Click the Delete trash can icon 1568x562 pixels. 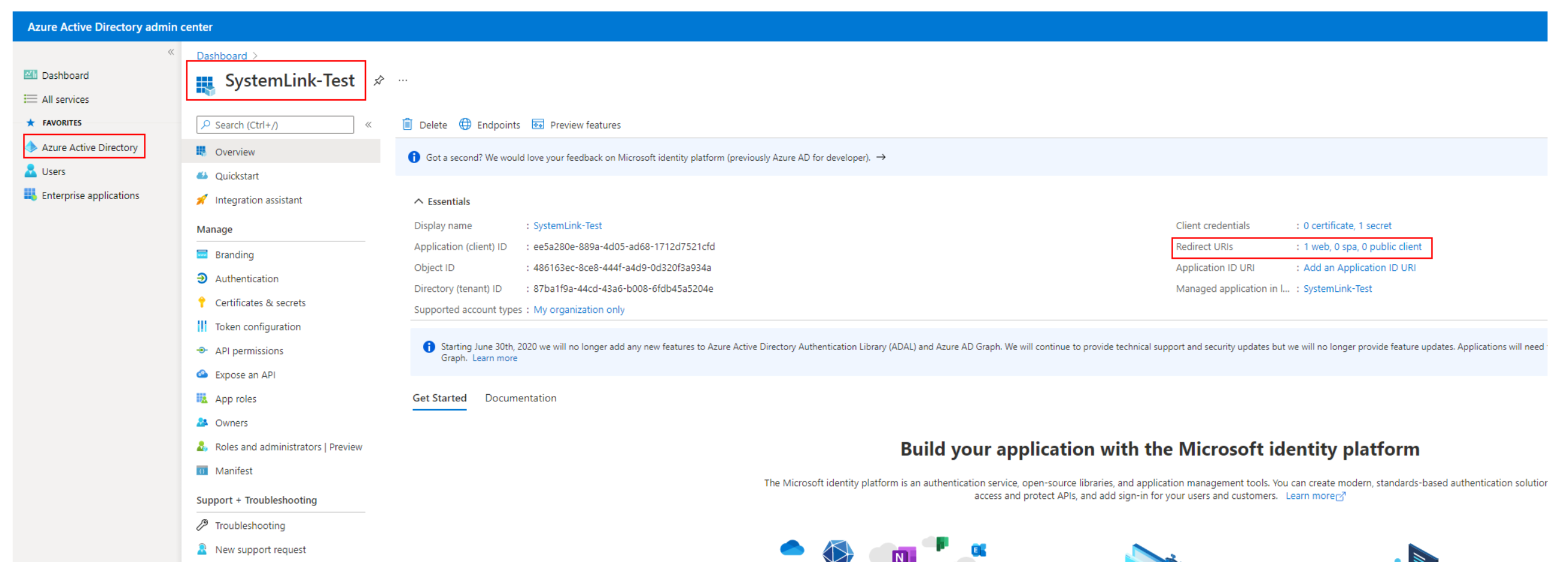[408, 124]
